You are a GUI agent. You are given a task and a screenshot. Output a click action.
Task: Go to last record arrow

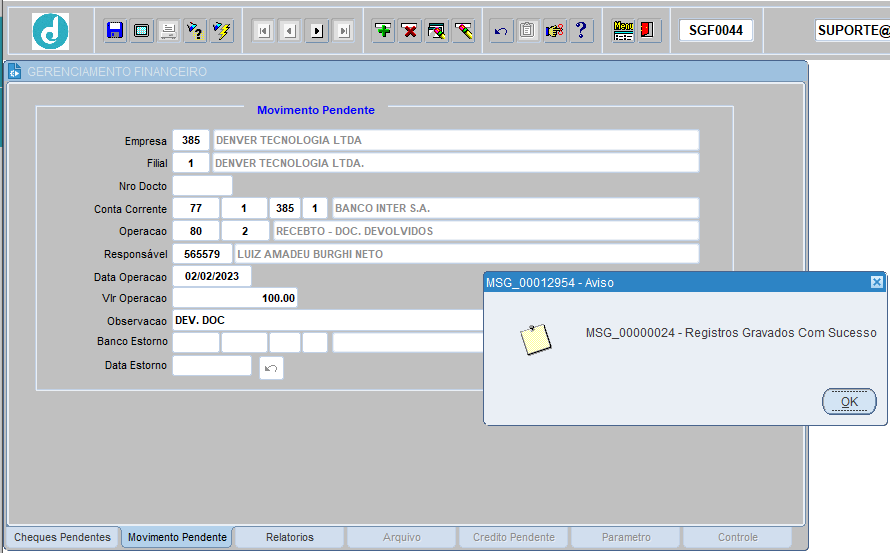coord(344,31)
